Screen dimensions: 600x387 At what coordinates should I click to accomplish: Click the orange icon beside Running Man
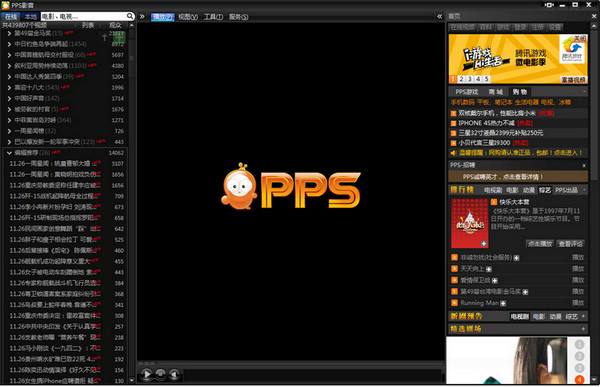[454, 303]
